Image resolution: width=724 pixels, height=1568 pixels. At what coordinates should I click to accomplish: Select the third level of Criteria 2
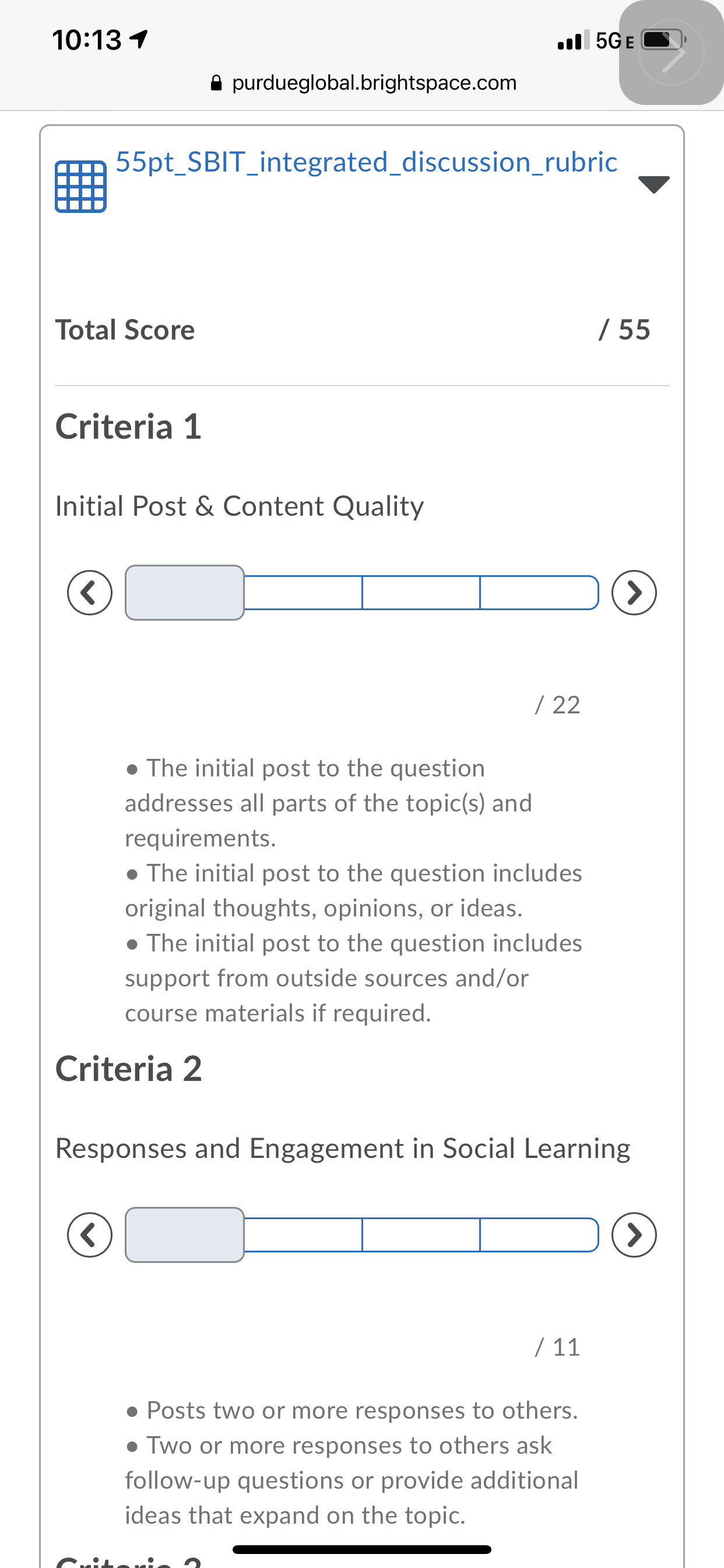coord(421,1234)
